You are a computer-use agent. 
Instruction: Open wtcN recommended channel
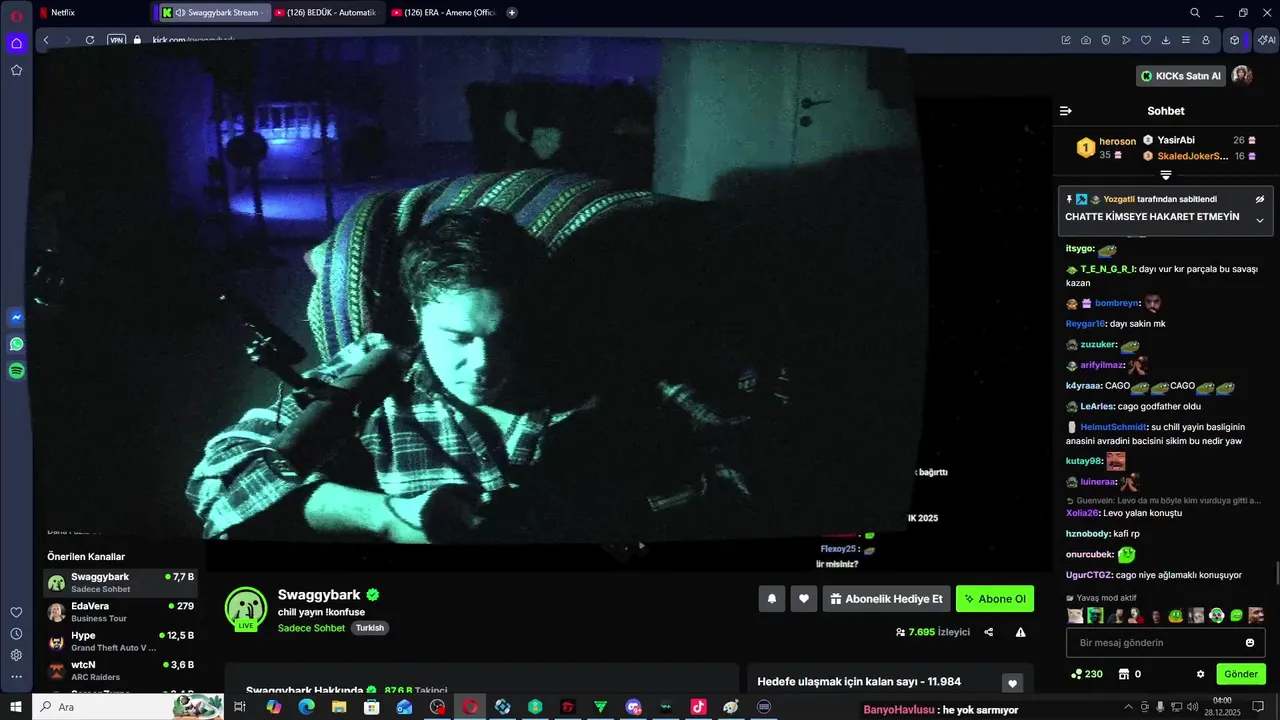coord(120,670)
